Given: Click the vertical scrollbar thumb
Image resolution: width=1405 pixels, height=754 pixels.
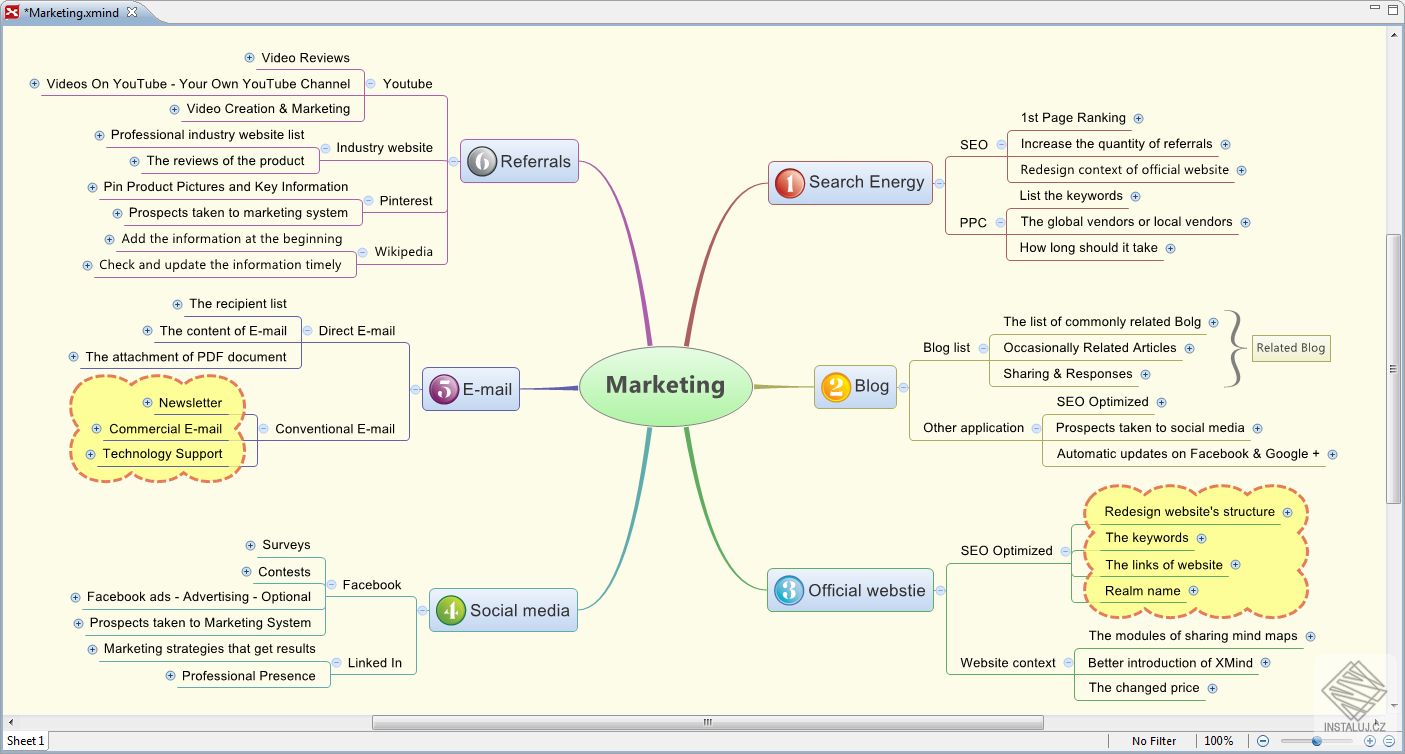Looking at the screenshot, I should click(x=1393, y=368).
